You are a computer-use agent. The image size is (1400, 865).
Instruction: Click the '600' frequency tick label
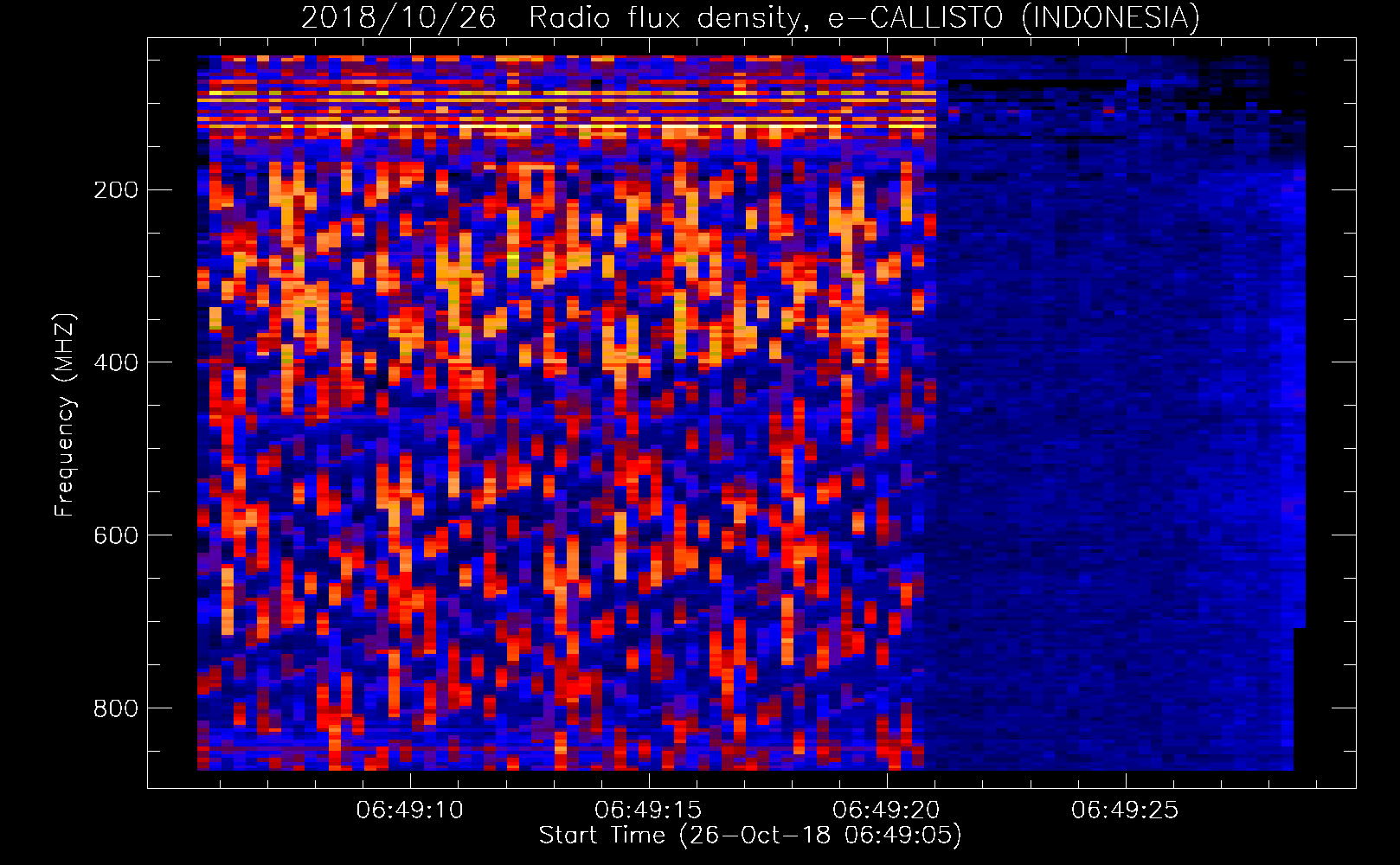(x=116, y=535)
